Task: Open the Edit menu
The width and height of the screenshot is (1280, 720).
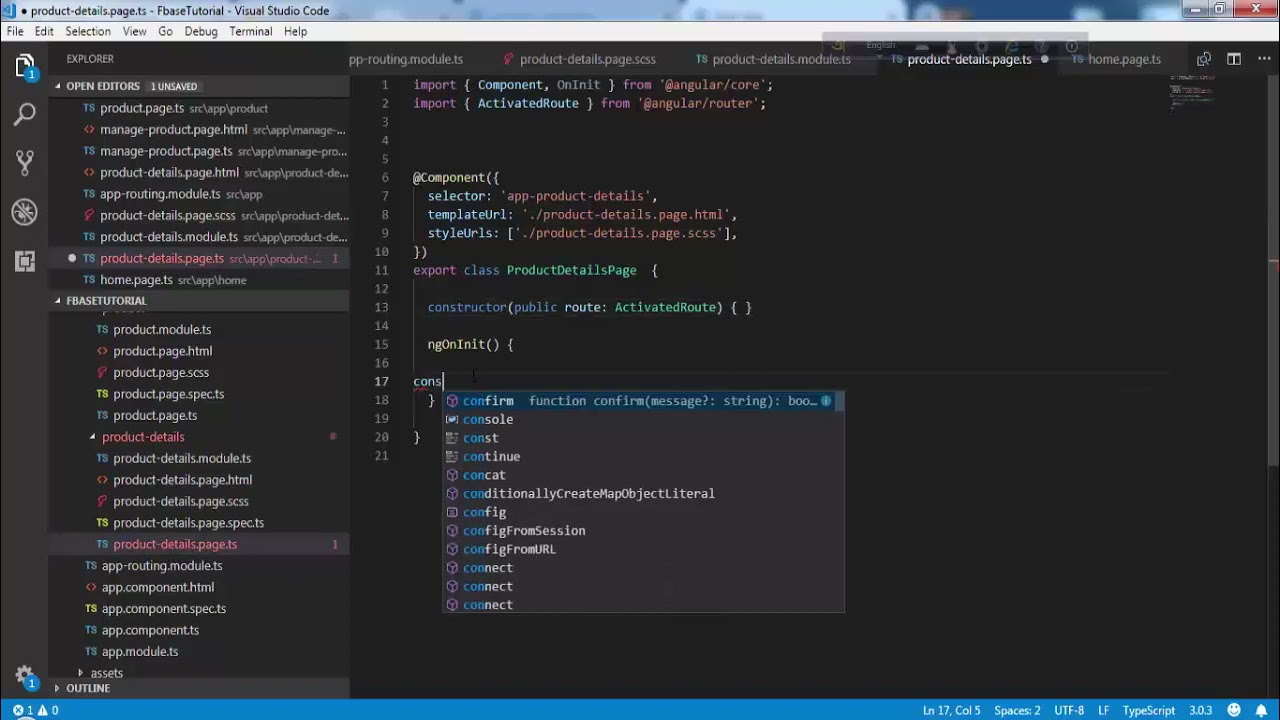Action: click(44, 31)
